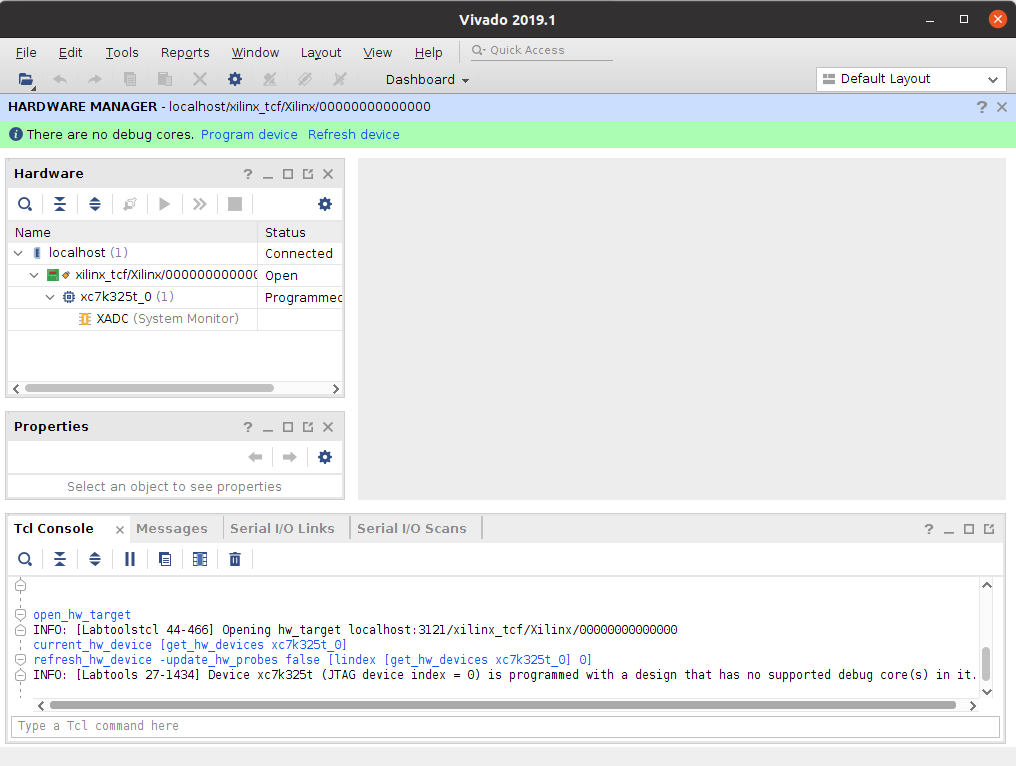Open Hardware panel settings gear
The image size is (1016, 766).
pyautogui.click(x=325, y=204)
